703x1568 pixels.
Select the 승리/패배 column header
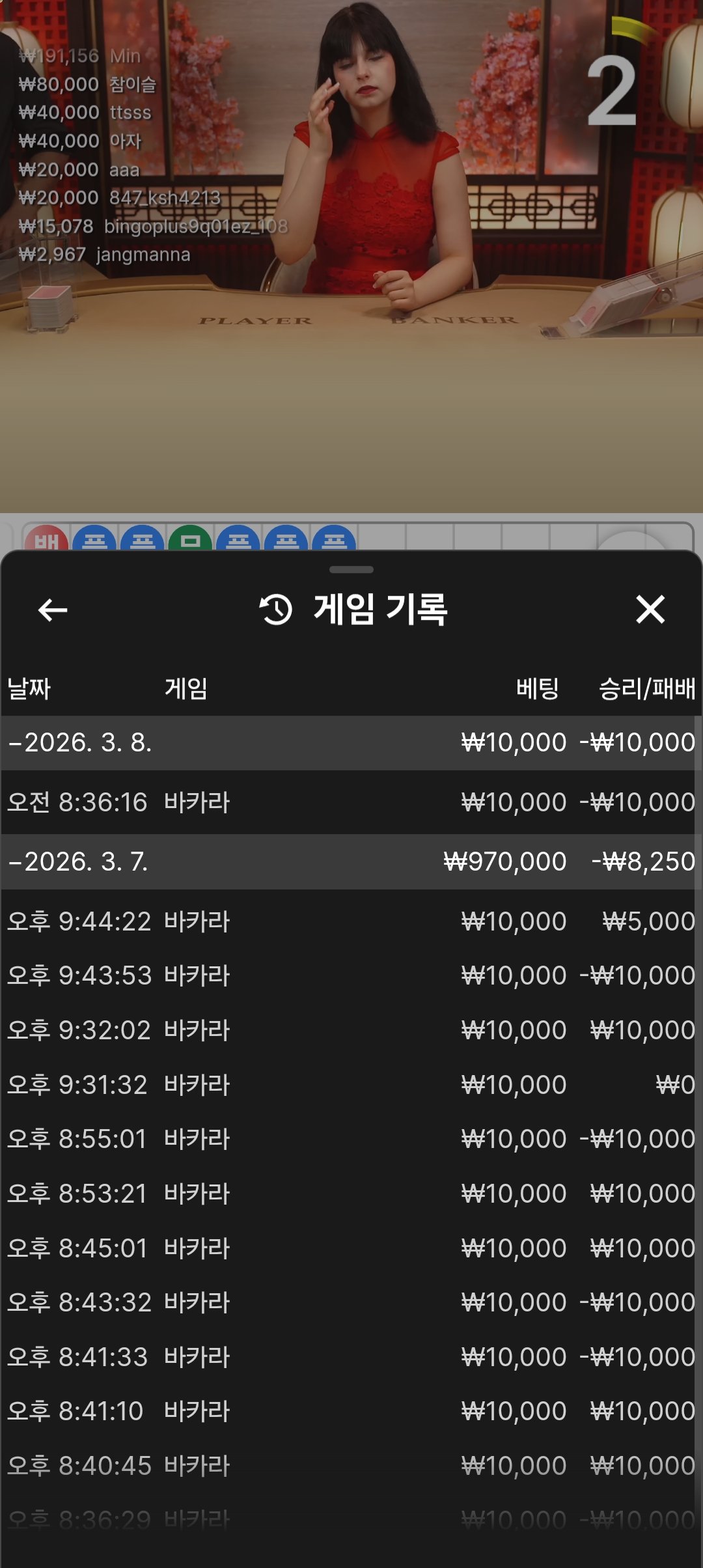tap(646, 688)
